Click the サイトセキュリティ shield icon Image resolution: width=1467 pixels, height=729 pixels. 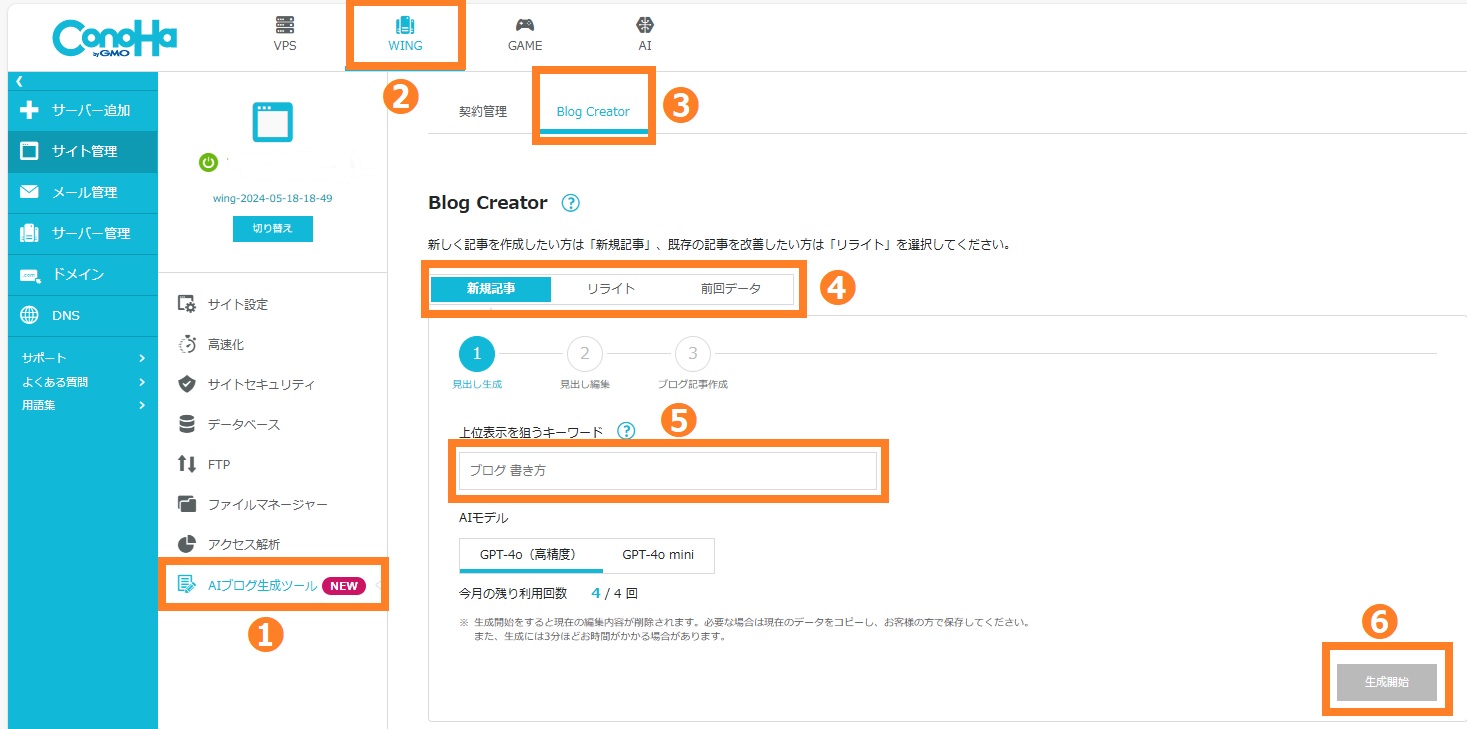coord(186,384)
